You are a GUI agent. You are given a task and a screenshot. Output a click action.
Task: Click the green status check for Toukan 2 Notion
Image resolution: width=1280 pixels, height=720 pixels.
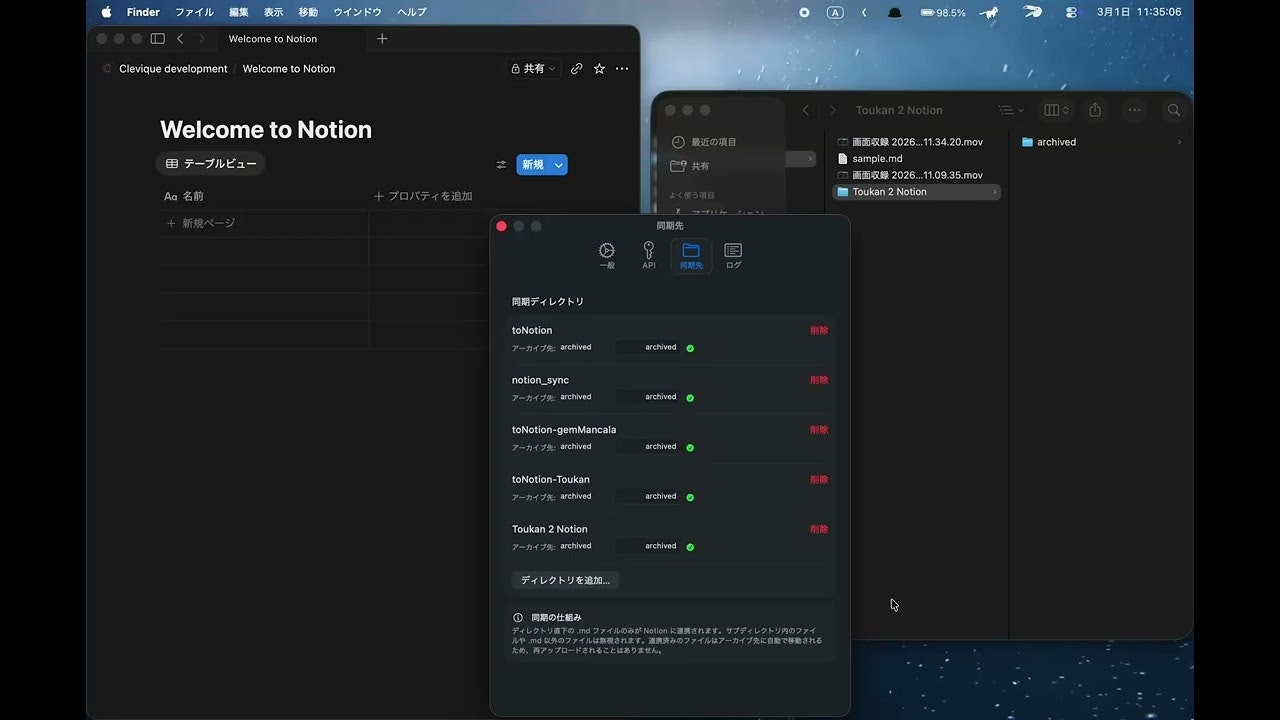(x=690, y=547)
